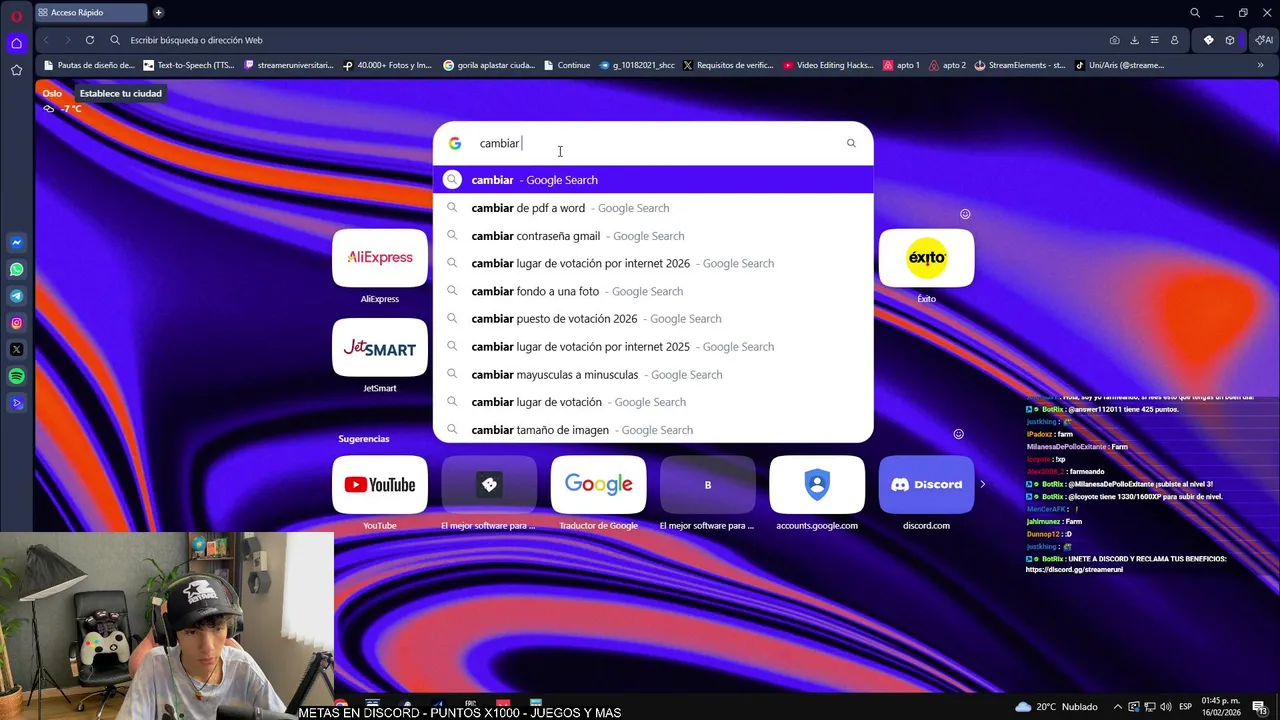Click 'Establece tu ciudad' weather button
Viewport: 1280px width, 720px height.
[x=120, y=93]
